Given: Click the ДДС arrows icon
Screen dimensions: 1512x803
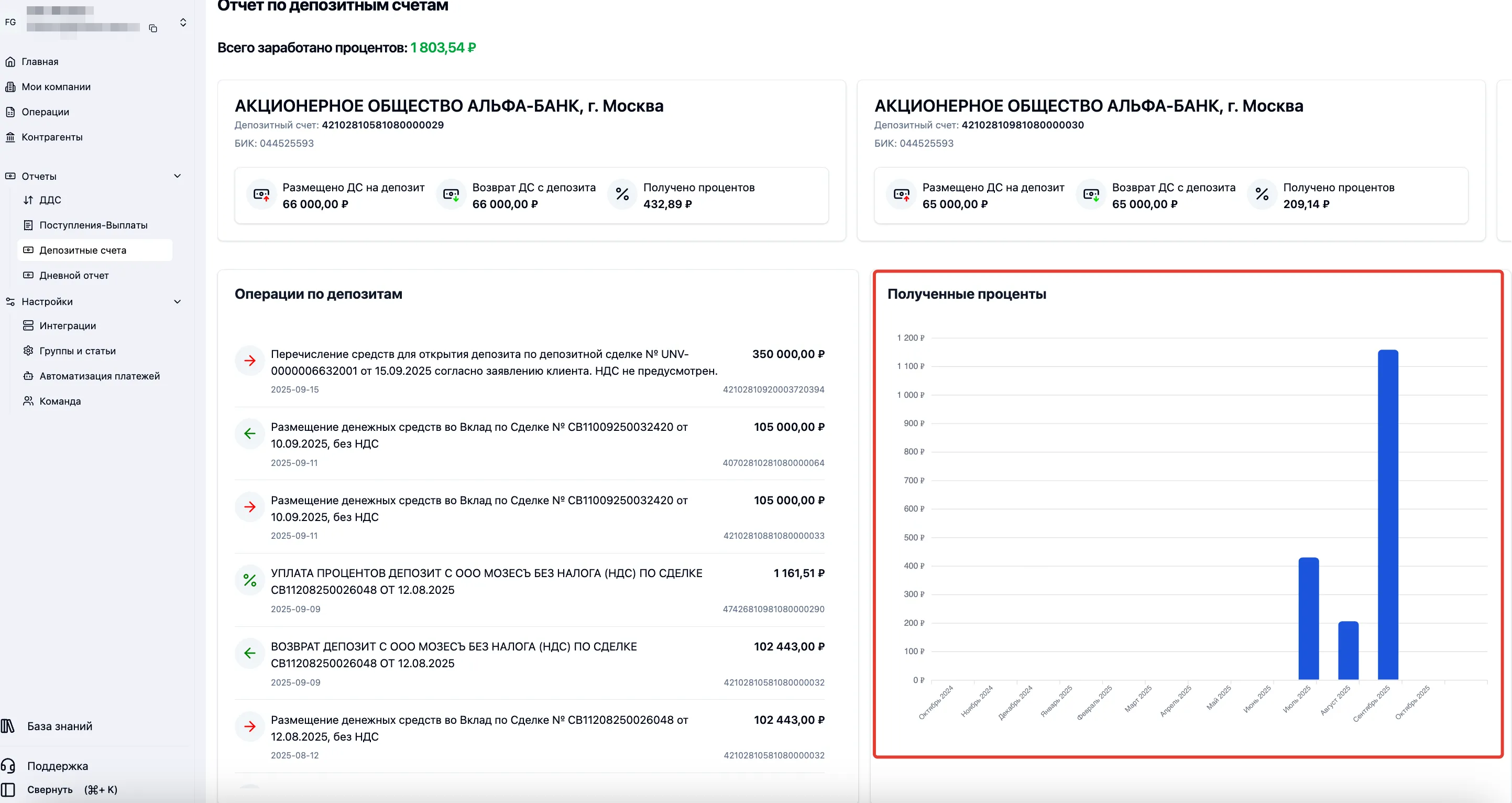Looking at the screenshot, I should [x=28, y=200].
